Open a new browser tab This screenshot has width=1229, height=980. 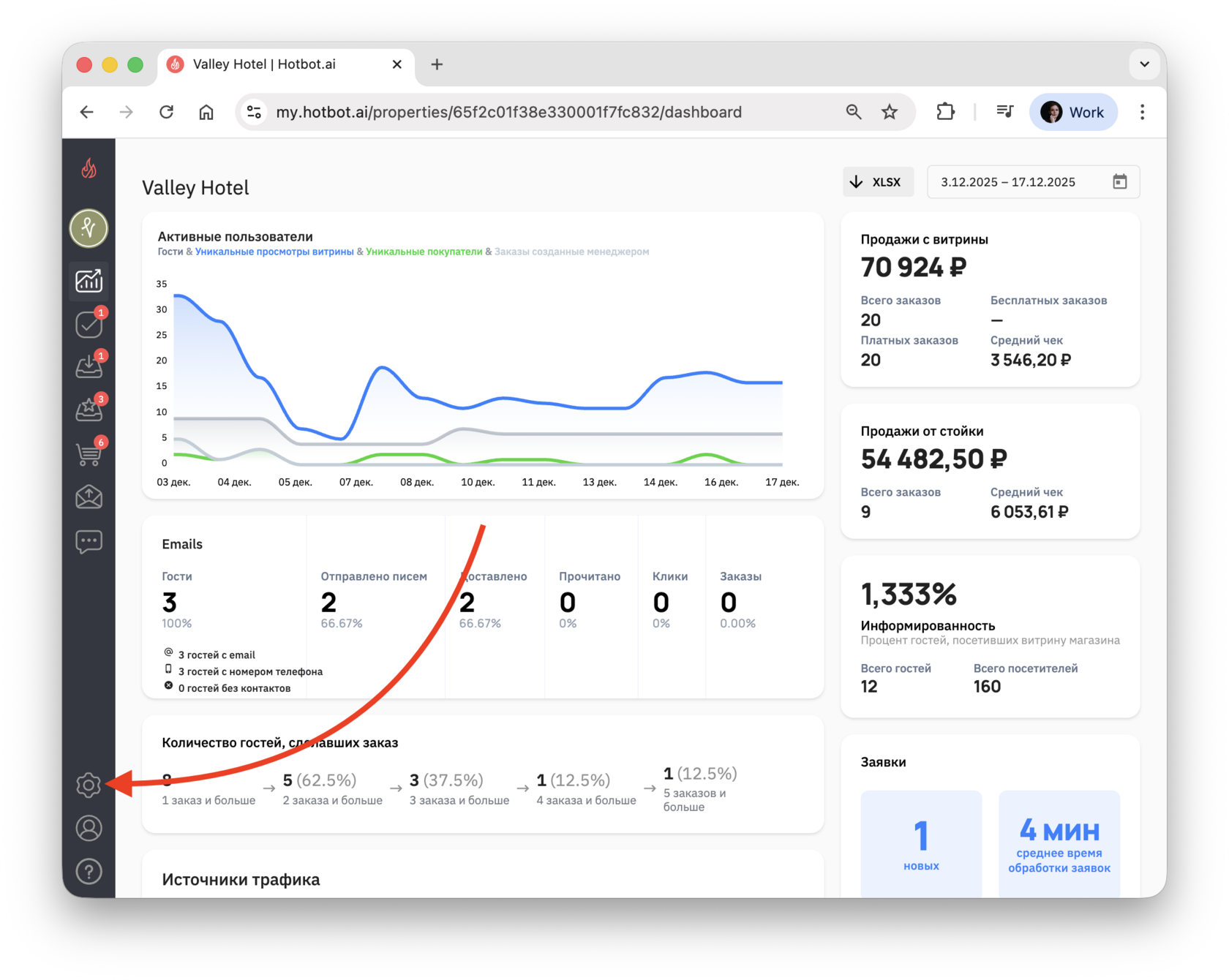point(437,64)
